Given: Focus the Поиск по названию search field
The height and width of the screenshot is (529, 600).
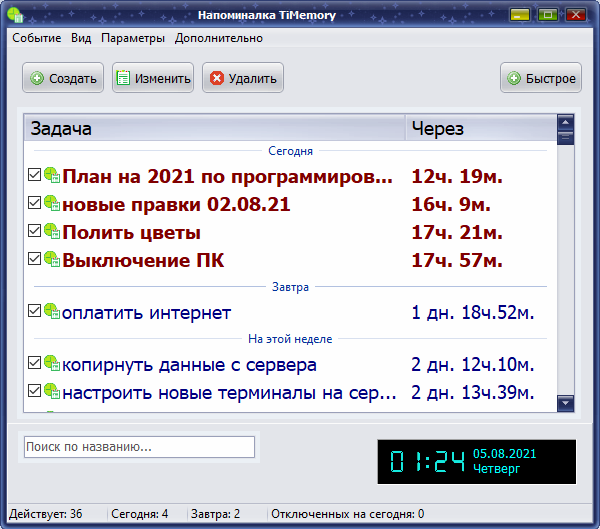Looking at the screenshot, I should coord(139,447).
